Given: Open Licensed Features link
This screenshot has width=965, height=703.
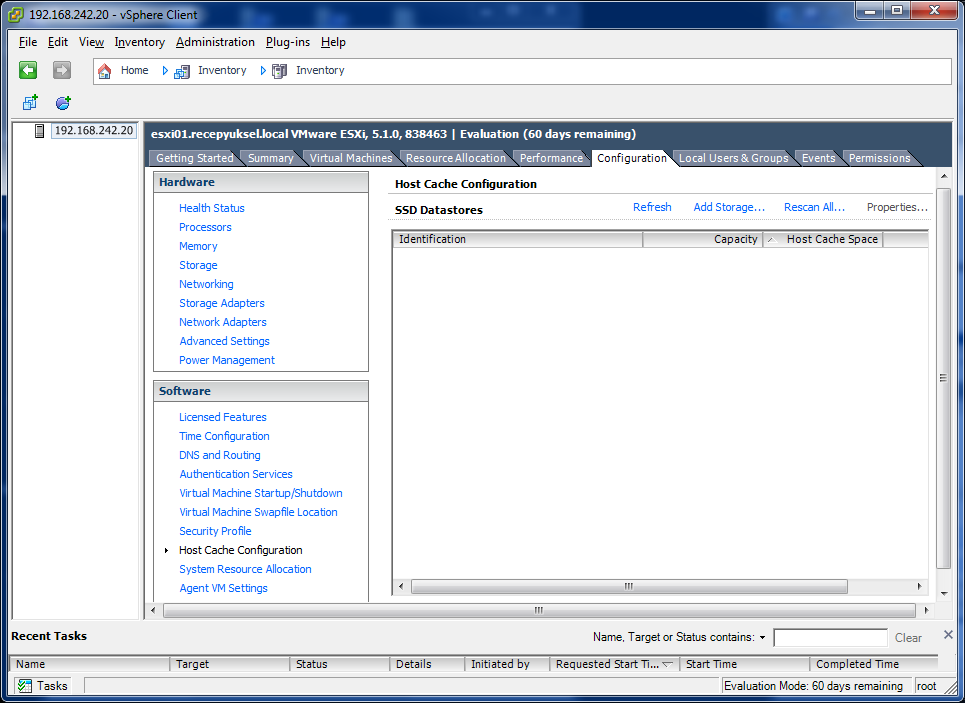Looking at the screenshot, I should click(x=223, y=417).
